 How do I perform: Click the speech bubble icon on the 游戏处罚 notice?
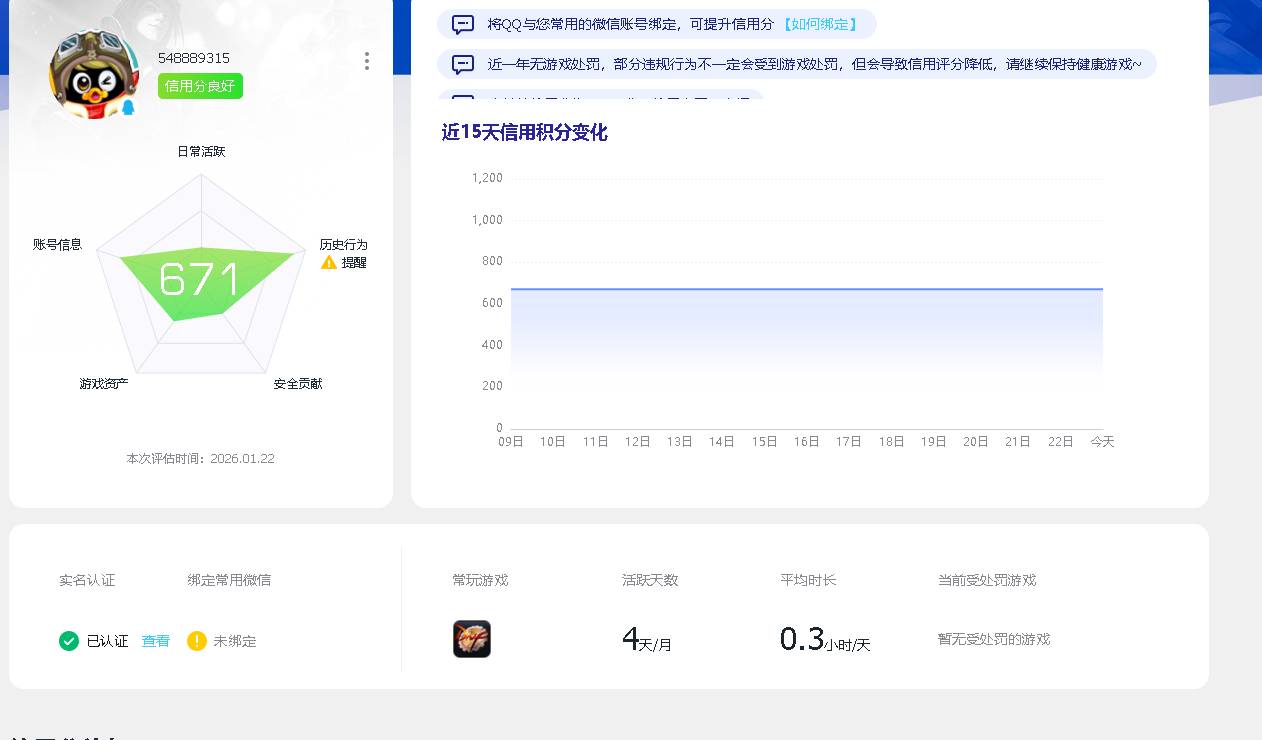tap(462, 63)
